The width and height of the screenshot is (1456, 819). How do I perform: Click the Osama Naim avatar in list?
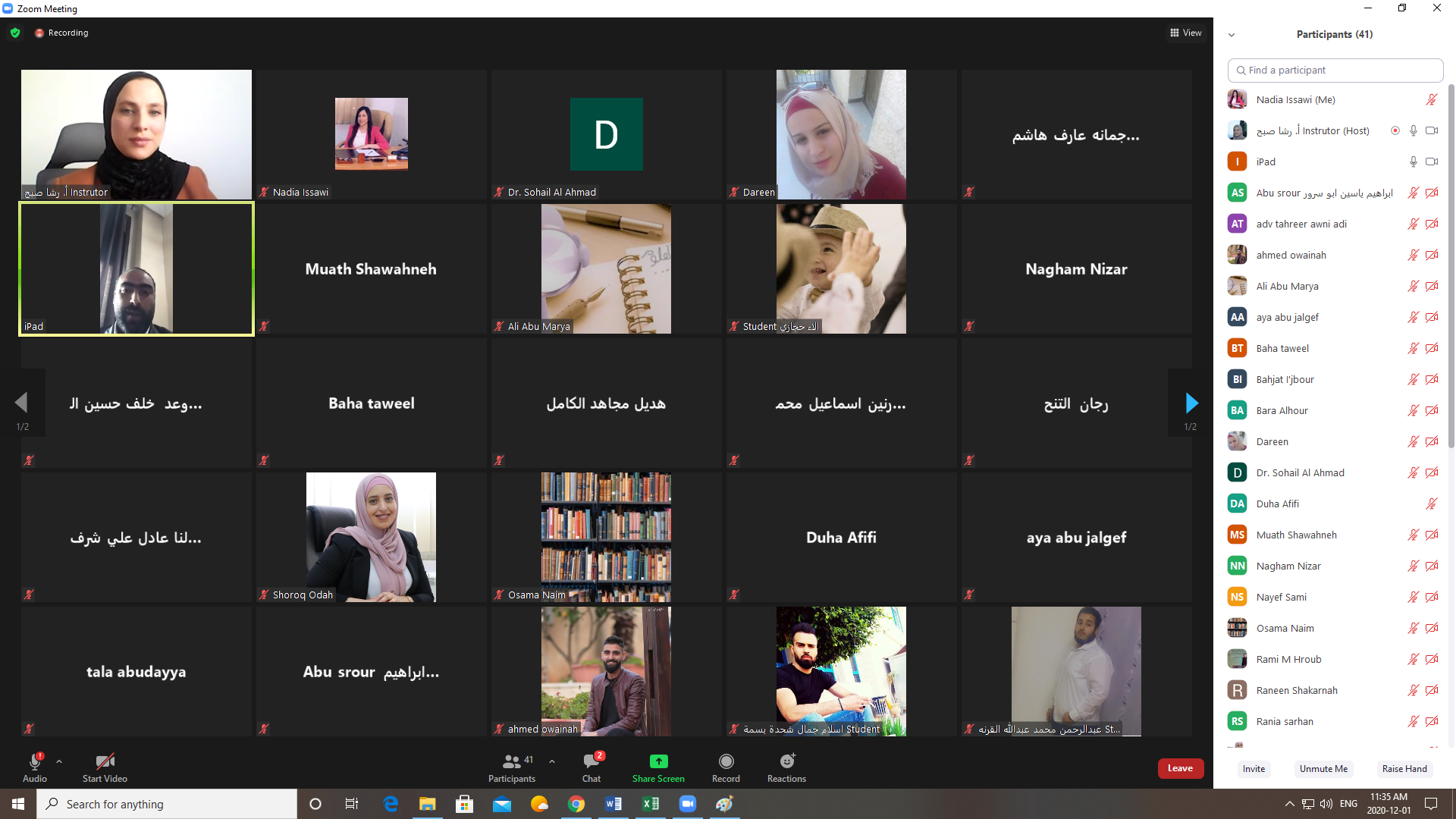1237,628
